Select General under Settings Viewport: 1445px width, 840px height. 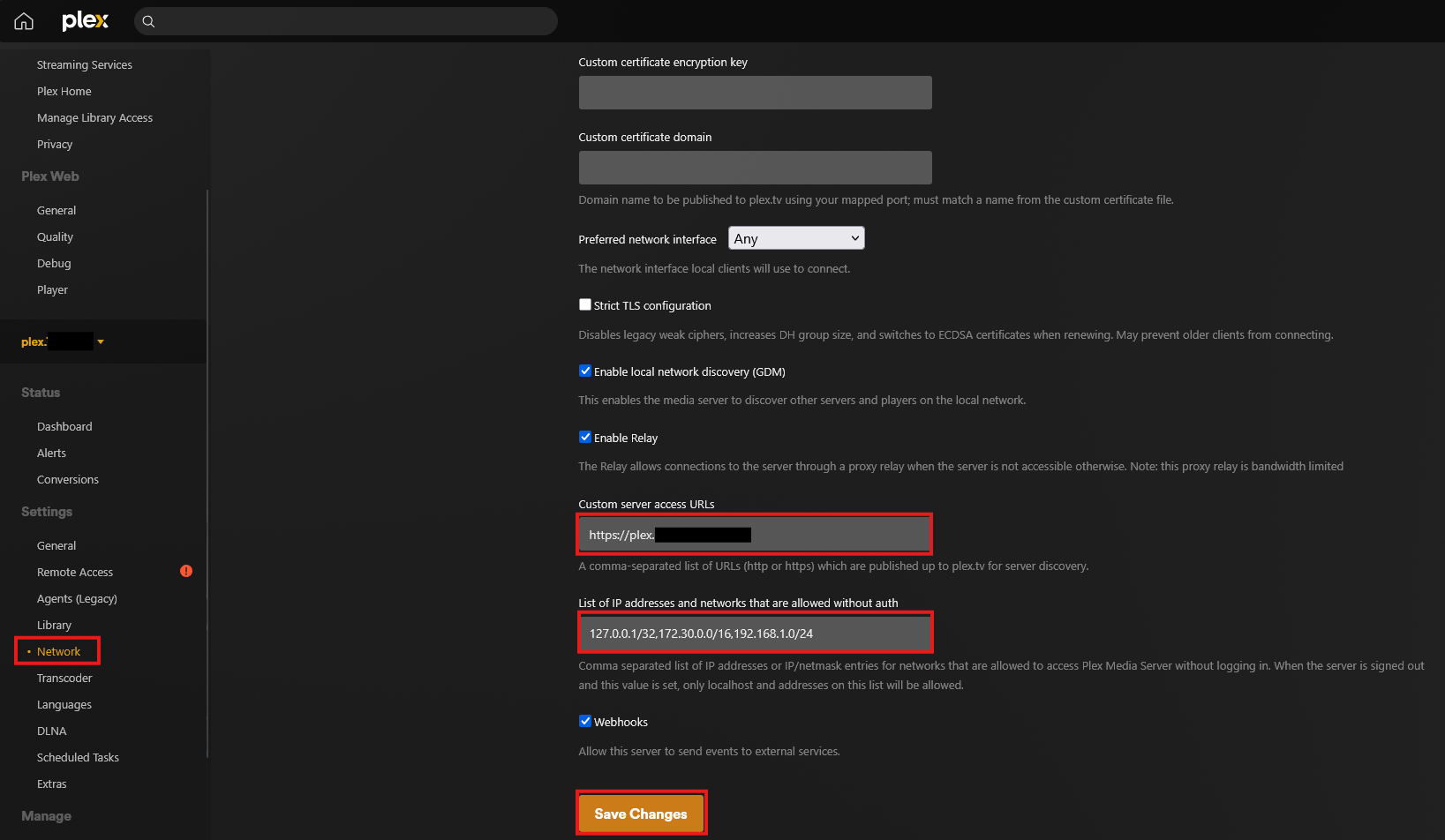click(x=56, y=545)
